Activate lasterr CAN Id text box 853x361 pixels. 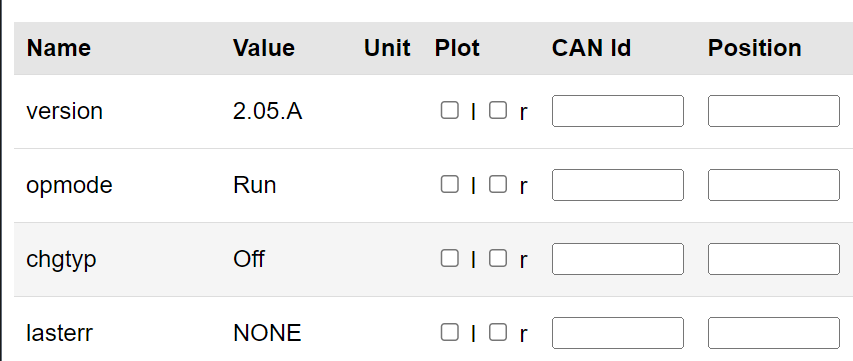tap(618, 333)
